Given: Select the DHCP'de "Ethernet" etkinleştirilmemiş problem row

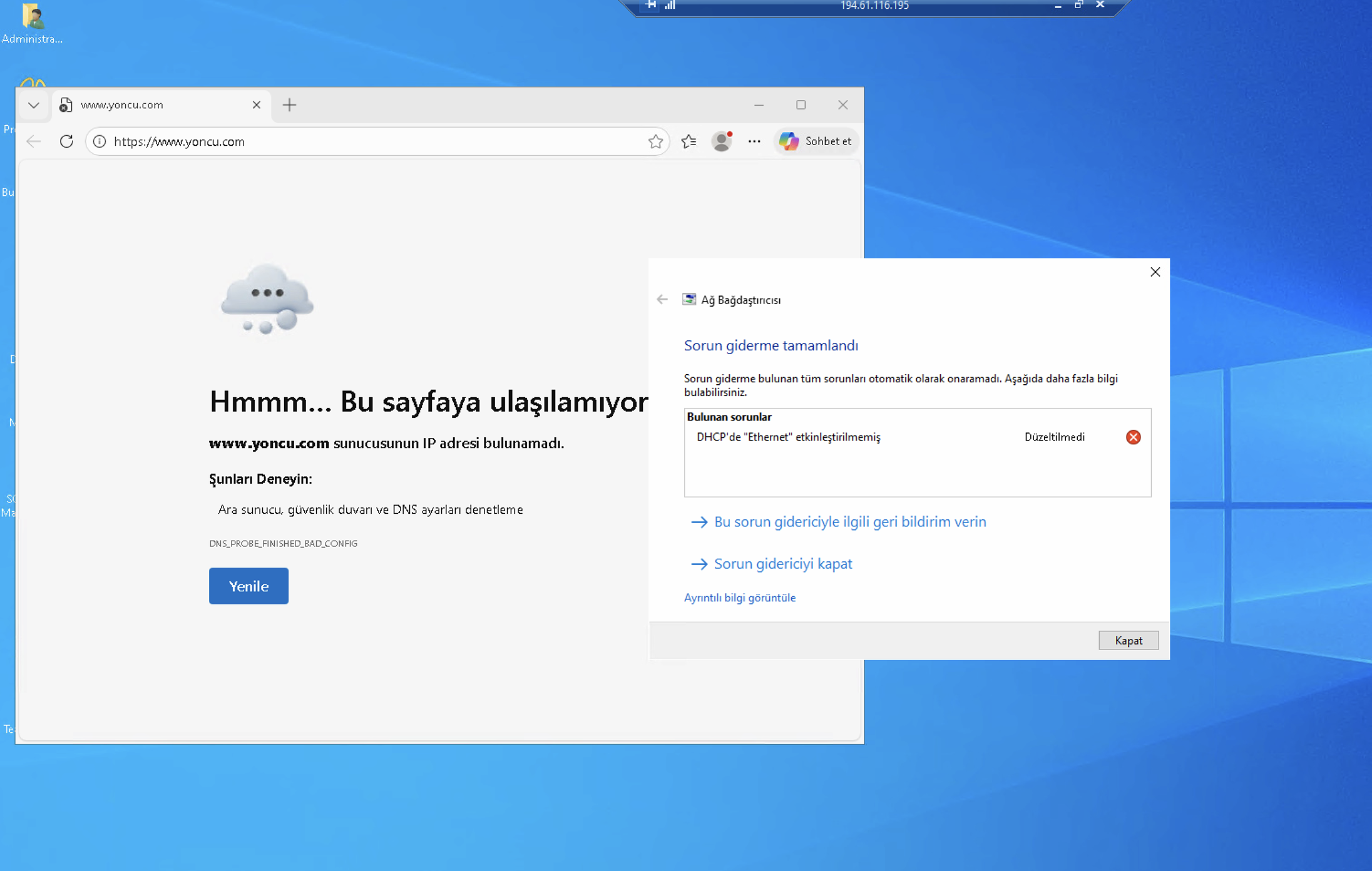Looking at the screenshot, I should [917, 437].
